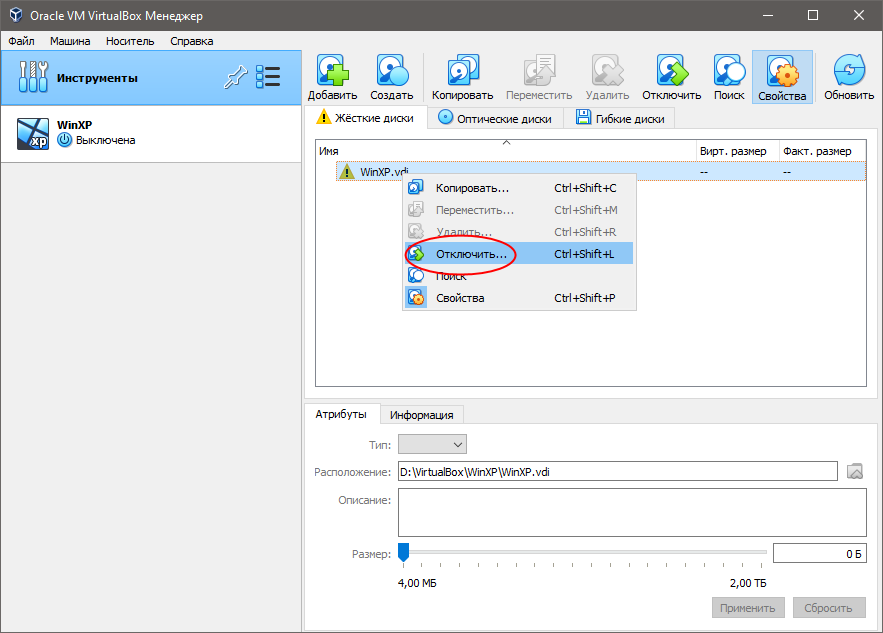Switch to the Гибкие диски tab
The height and width of the screenshot is (633, 883).
coord(619,118)
